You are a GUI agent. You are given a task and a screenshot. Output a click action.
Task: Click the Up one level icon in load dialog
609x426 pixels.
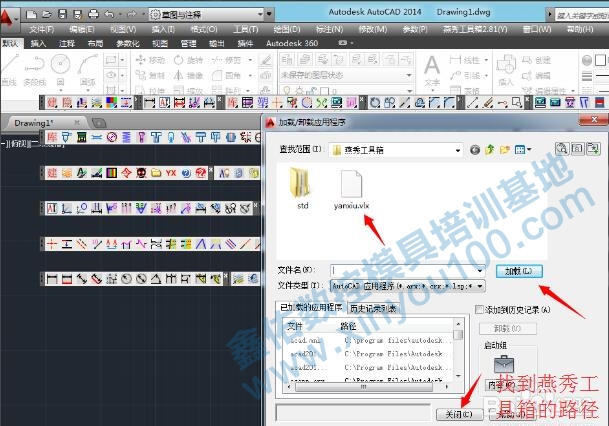(490, 150)
